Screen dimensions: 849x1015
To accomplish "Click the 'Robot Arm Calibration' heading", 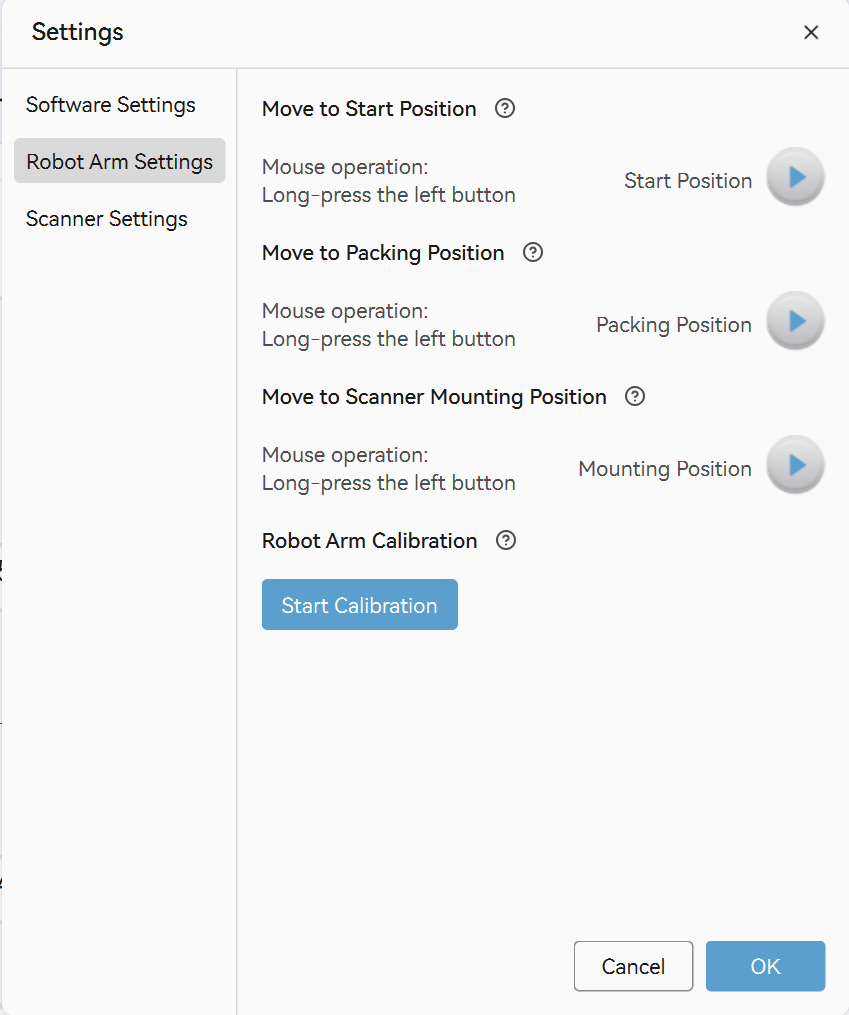I will pos(369,541).
